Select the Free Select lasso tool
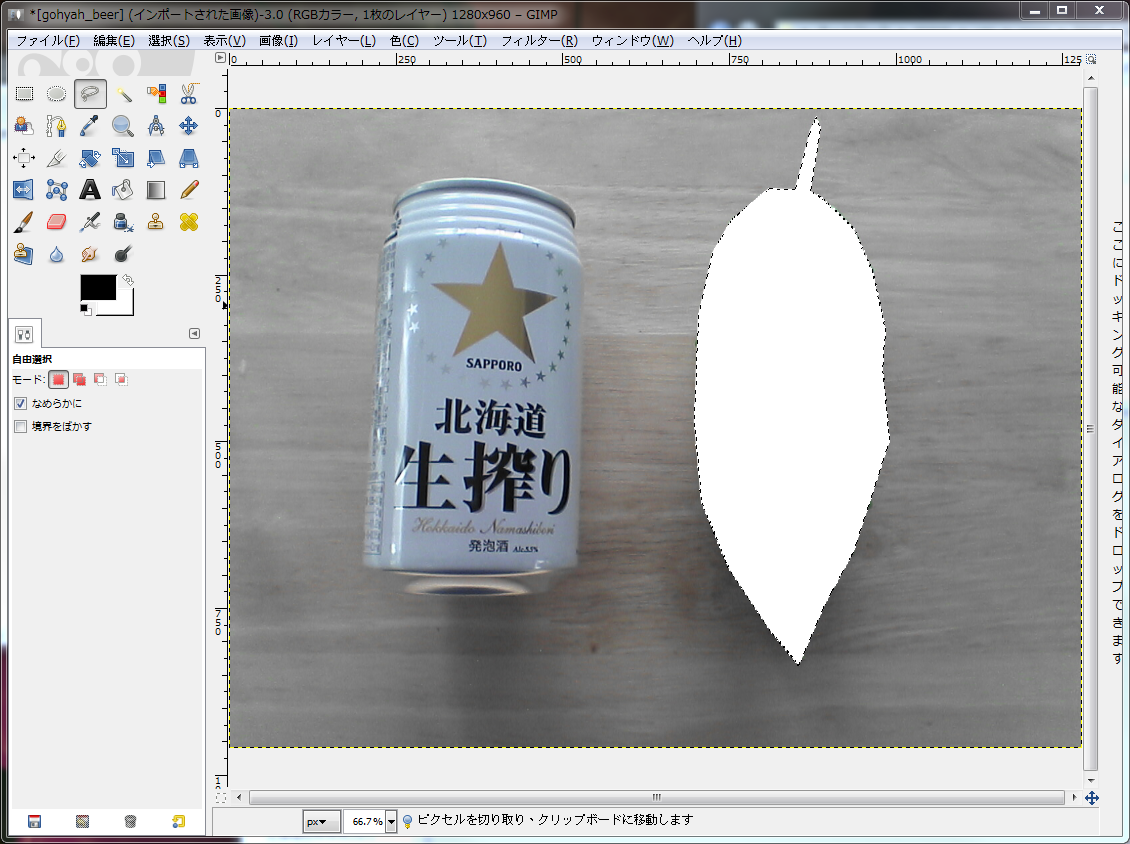This screenshot has width=1130, height=844. point(90,94)
